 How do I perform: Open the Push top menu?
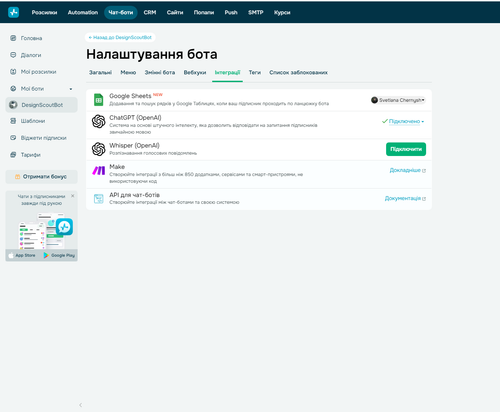click(231, 12)
